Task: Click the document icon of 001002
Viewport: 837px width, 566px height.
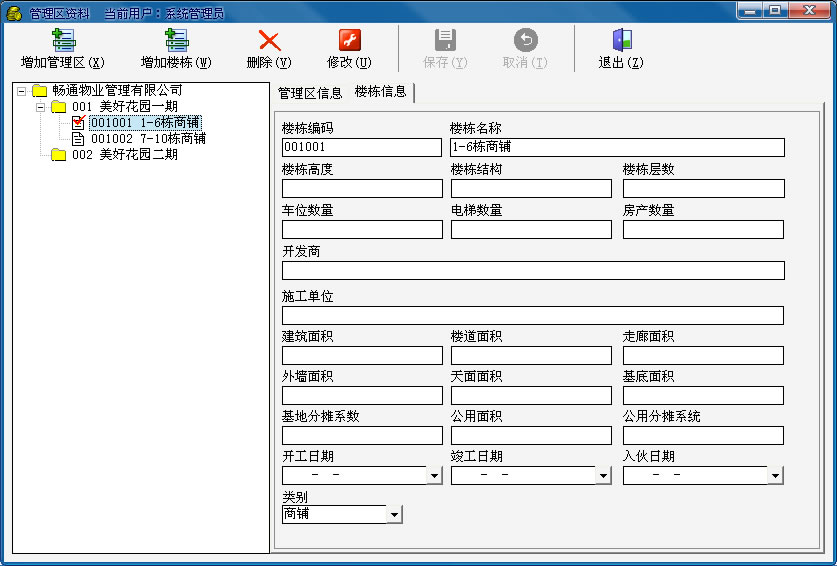Action: point(78,139)
